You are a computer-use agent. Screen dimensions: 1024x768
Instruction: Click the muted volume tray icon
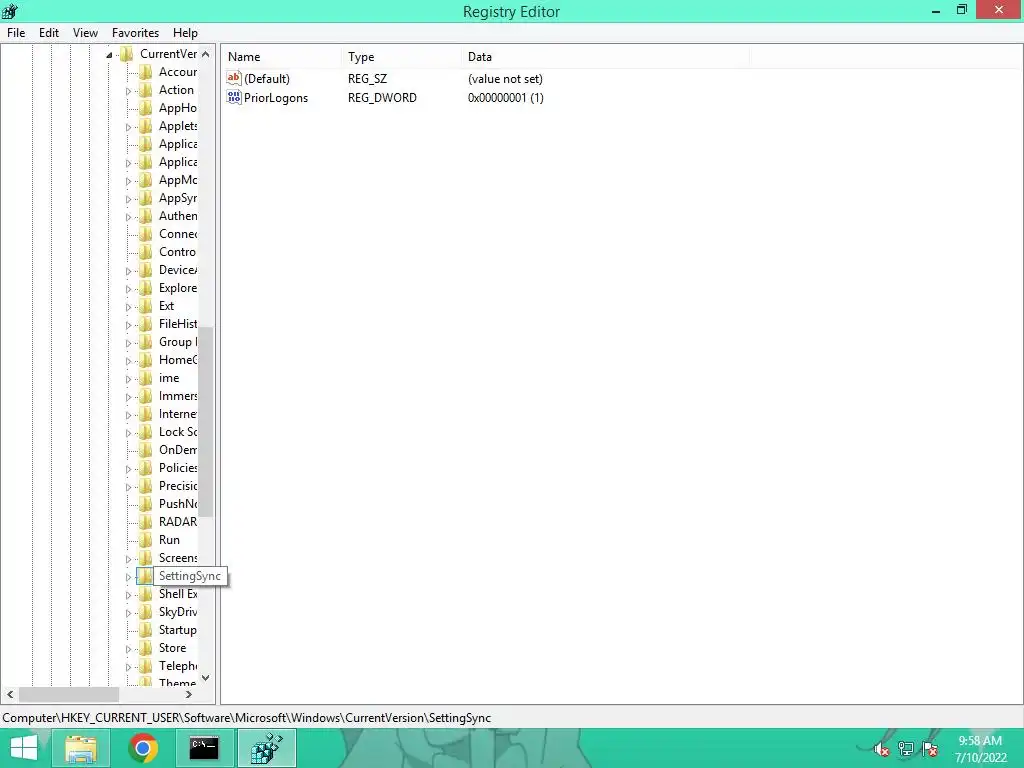(881, 748)
